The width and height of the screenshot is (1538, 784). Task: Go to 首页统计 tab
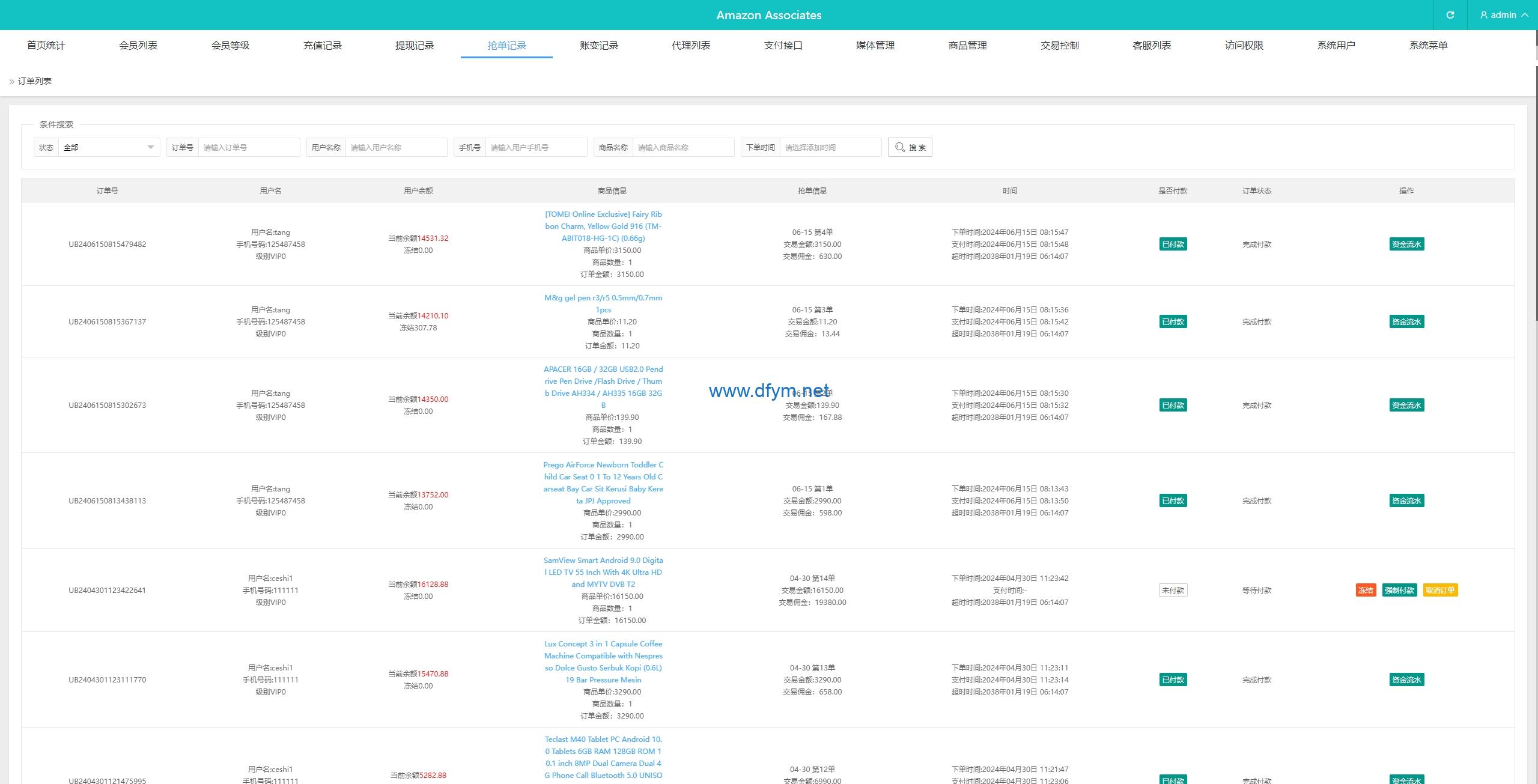pos(46,45)
